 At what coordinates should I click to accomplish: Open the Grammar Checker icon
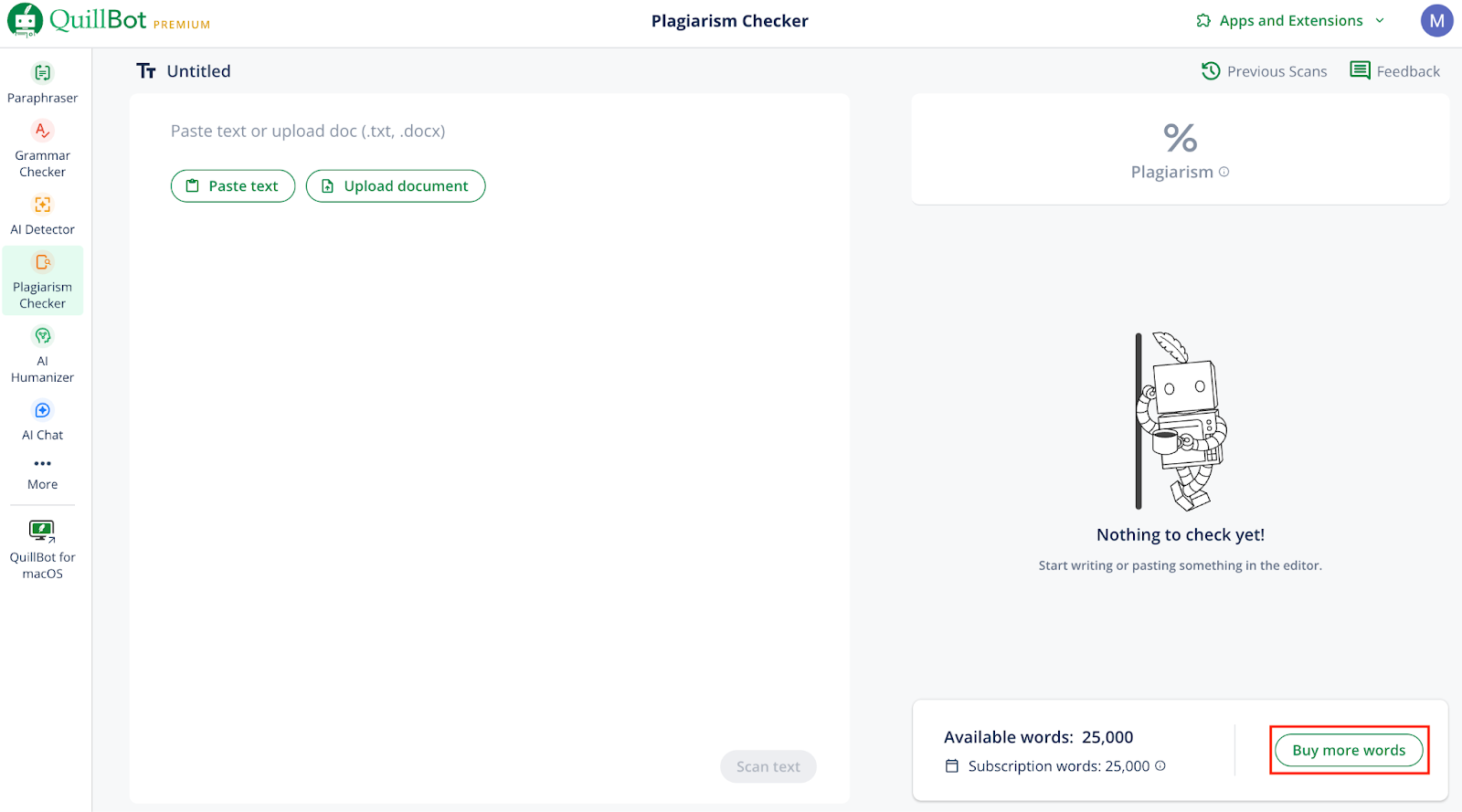pos(43,131)
